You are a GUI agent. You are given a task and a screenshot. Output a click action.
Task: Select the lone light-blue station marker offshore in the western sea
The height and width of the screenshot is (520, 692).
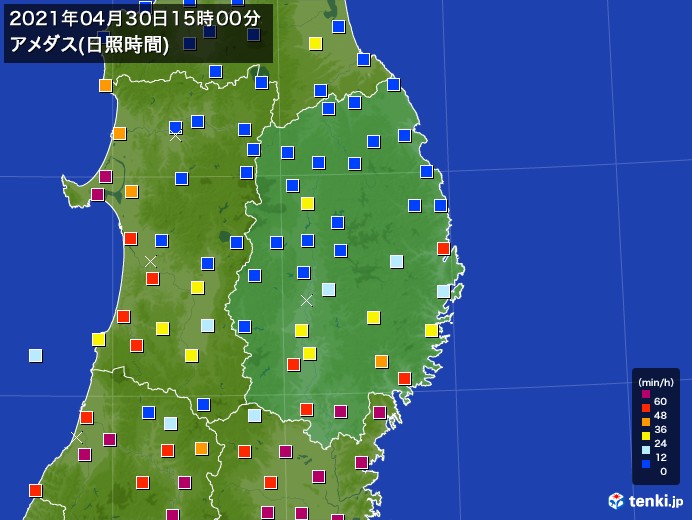tap(36, 355)
